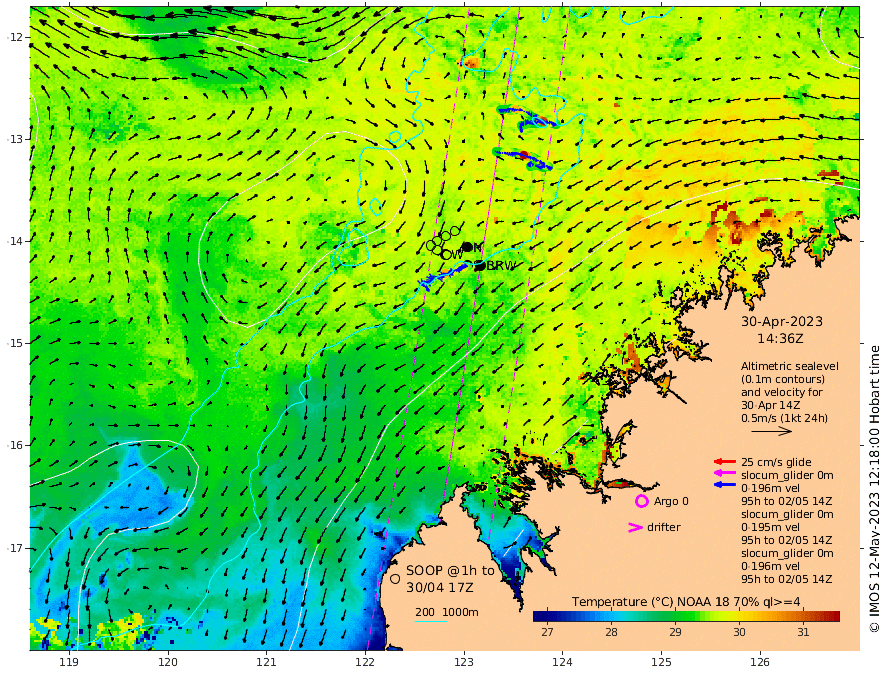Click longitude axis label 120

pyautogui.click(x=168, y=663)
